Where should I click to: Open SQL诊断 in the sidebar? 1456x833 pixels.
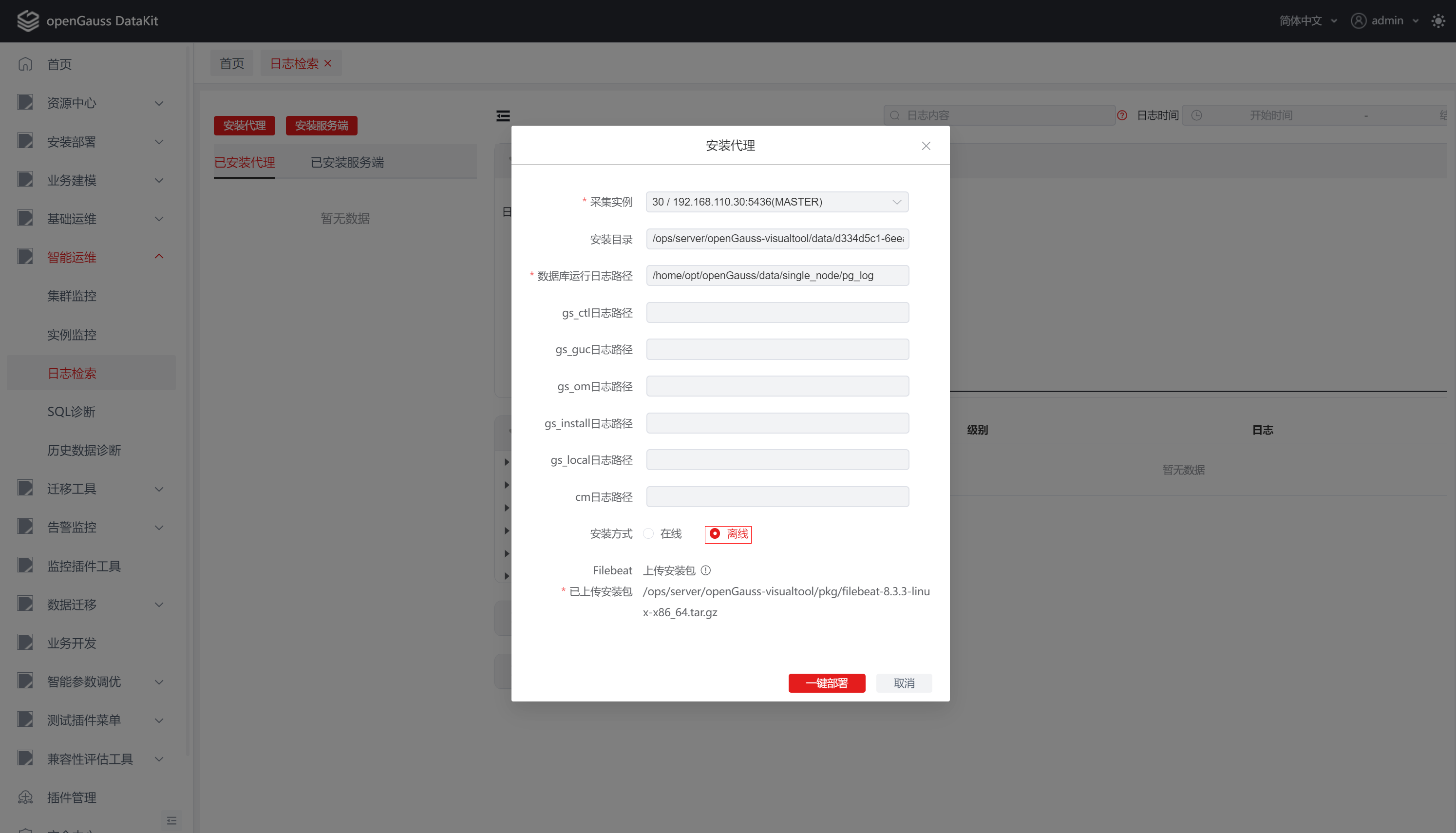(x=72, y=411)
